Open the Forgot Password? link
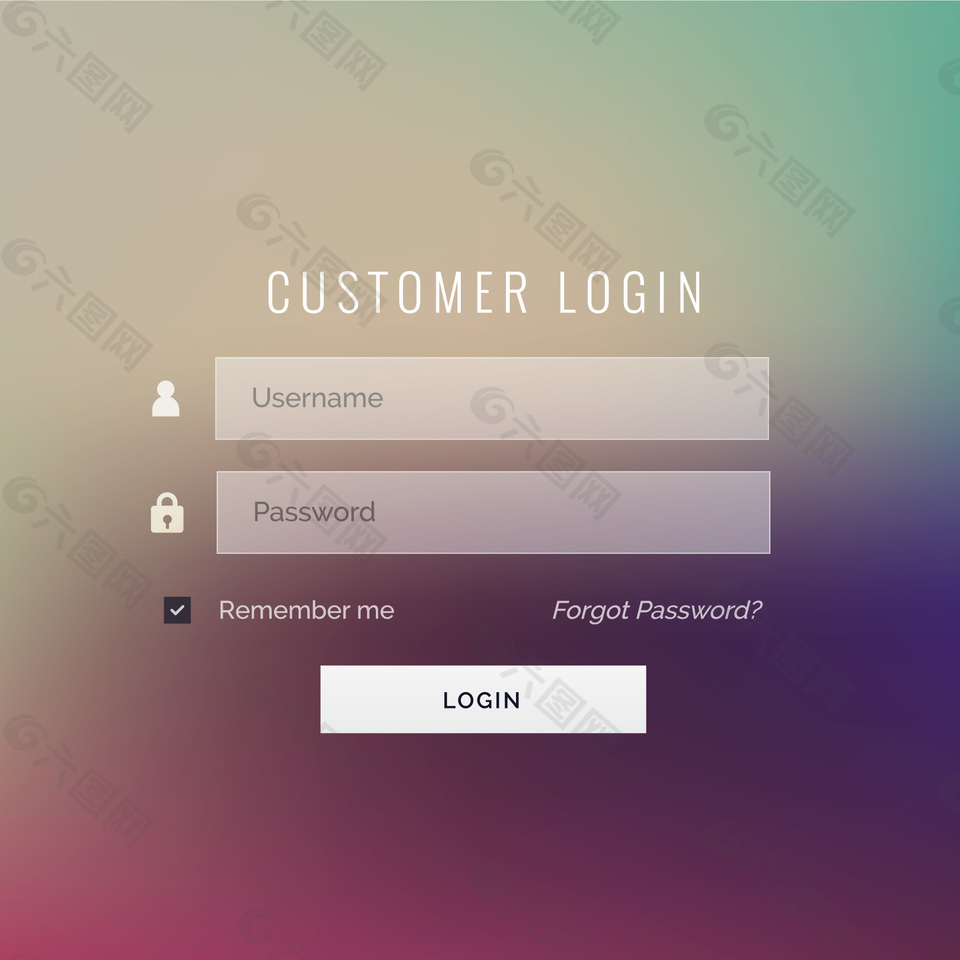This screenshot has height=960, width=960. 657,610
